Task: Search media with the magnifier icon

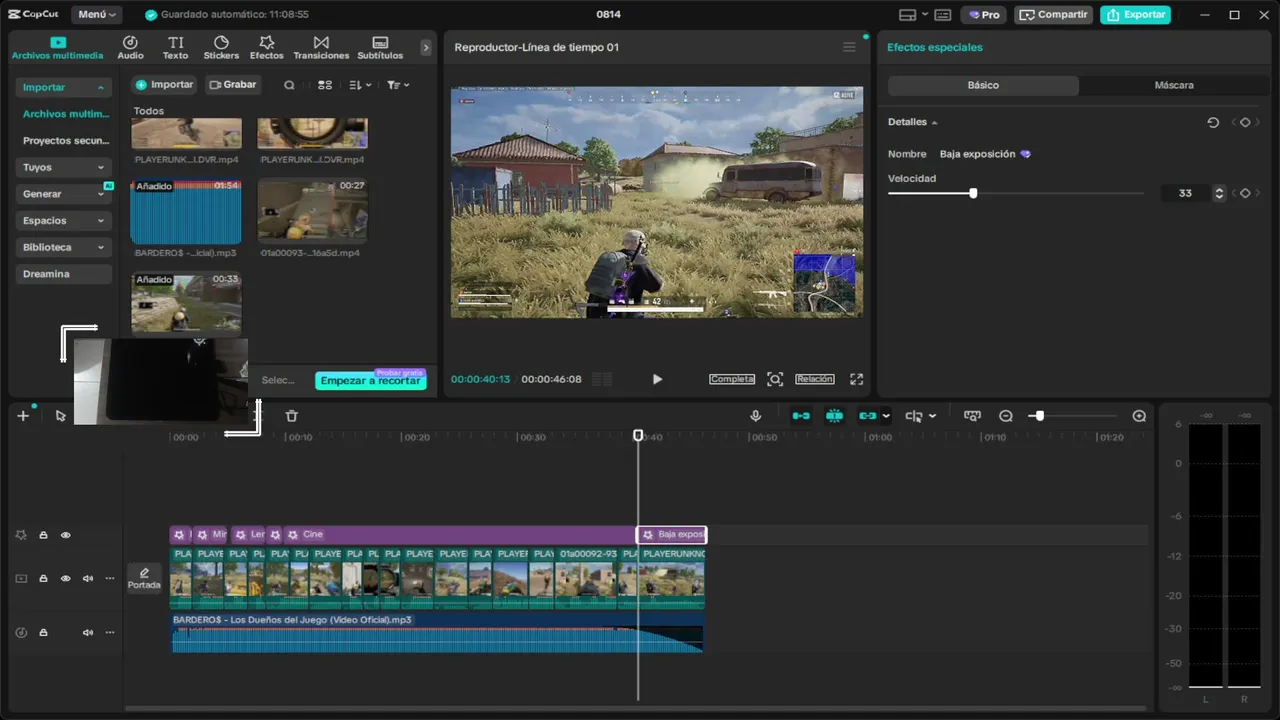Action: [289, 85]
